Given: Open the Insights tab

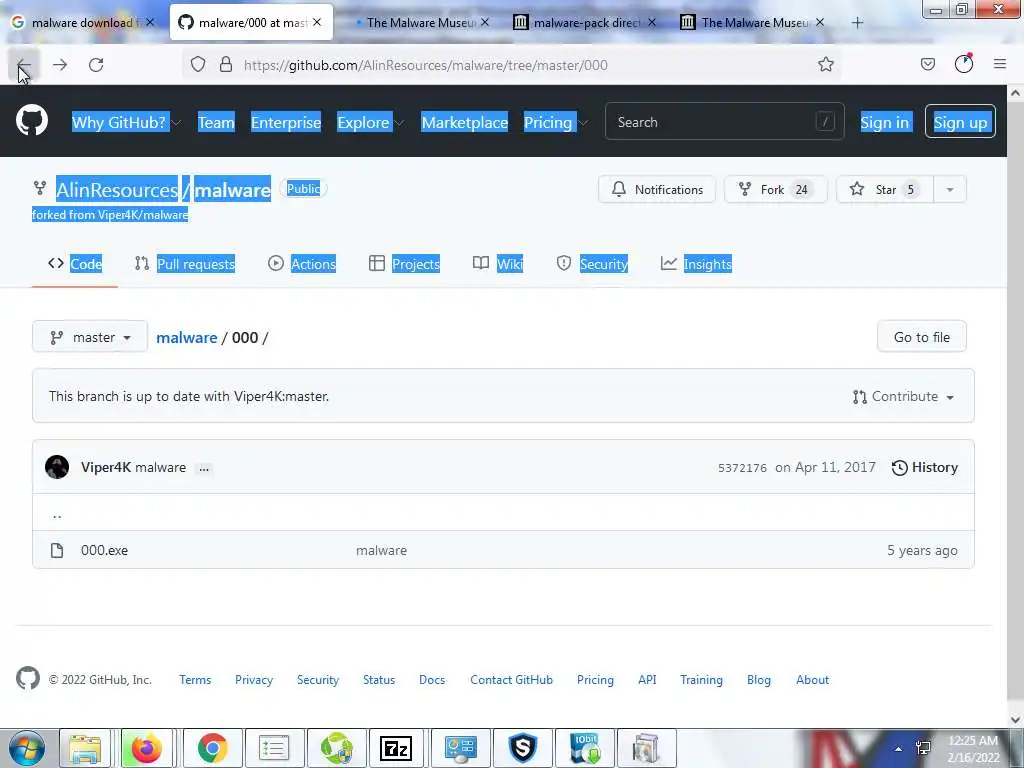Looking at the screenshot, I should (696, 264).
